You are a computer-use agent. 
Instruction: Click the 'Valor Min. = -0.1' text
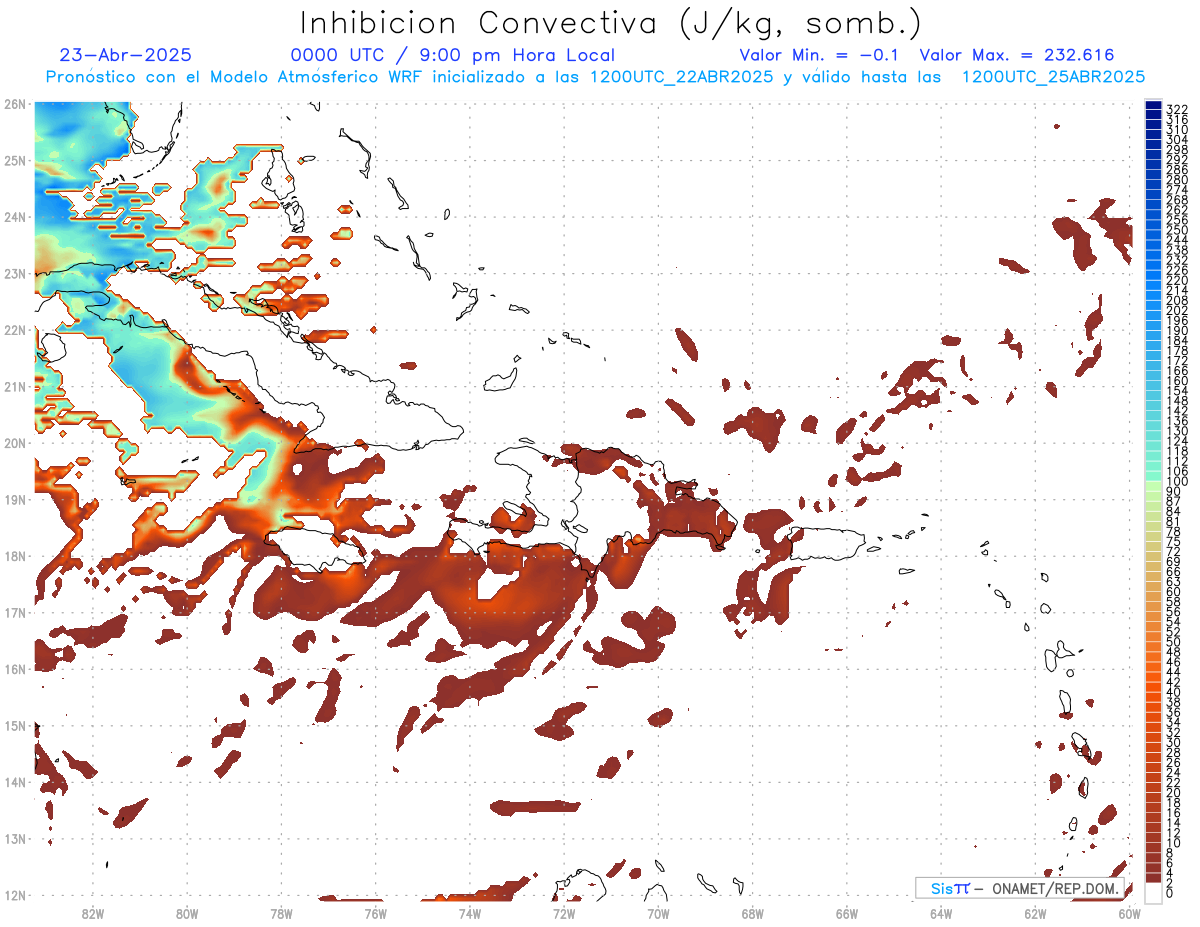(819, 56)
